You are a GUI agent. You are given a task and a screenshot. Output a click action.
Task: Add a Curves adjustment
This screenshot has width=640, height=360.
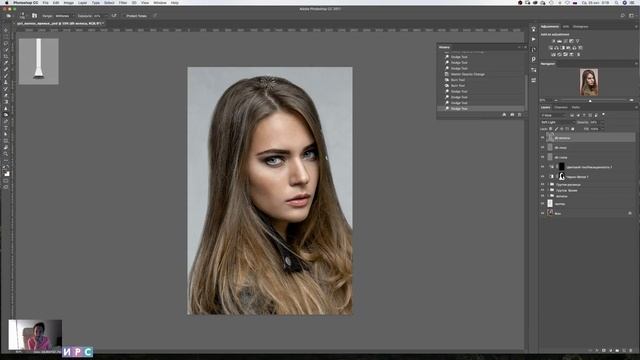coord(565,41)
